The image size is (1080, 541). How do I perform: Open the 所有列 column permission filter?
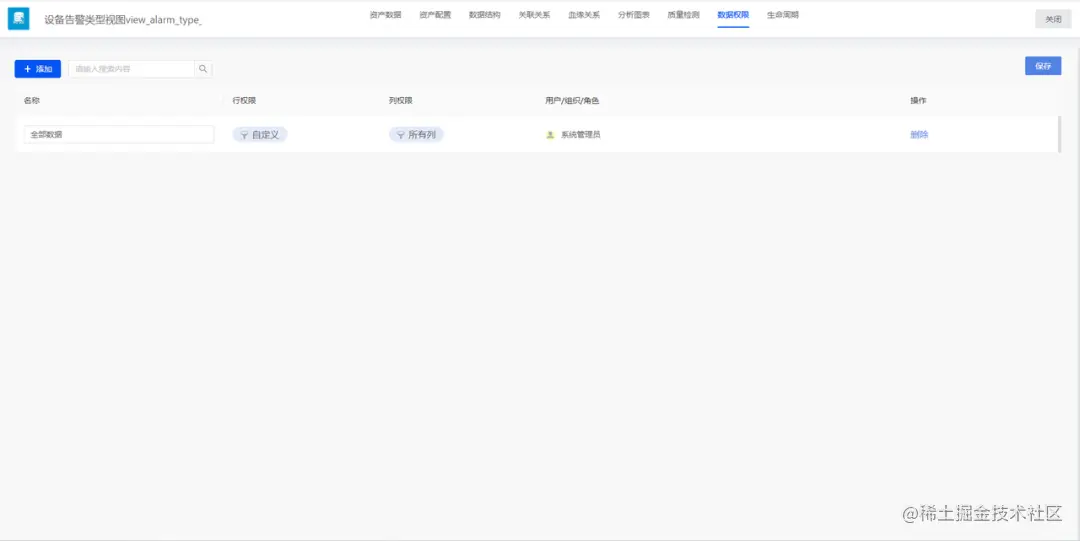pos(416,135)
